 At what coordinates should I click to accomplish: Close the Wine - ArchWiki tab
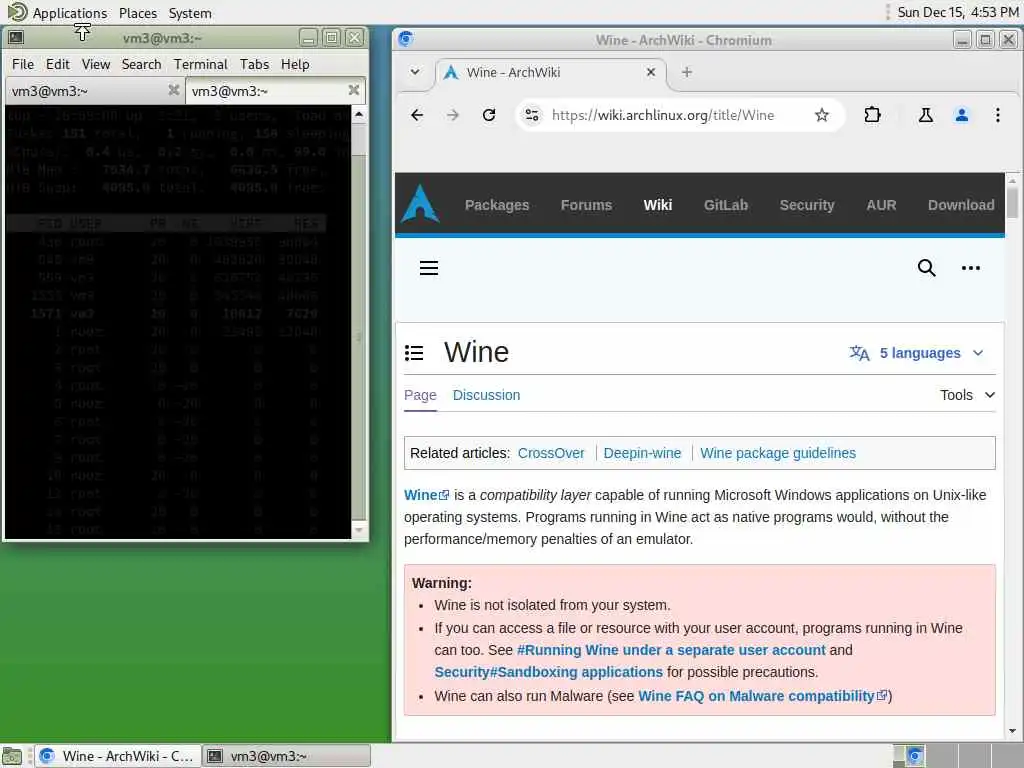point(650,72)
